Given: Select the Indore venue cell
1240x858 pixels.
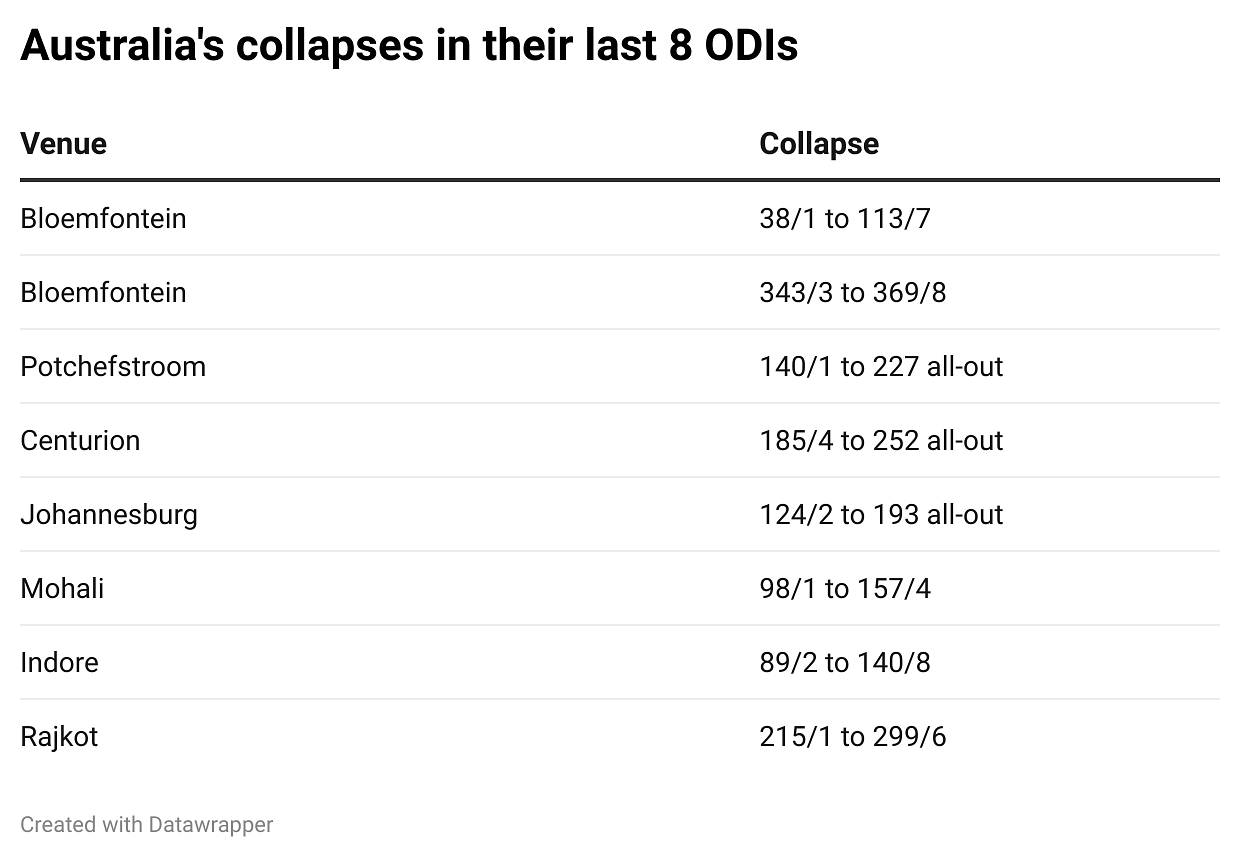Looking at the screenshot, I should 59,662.
